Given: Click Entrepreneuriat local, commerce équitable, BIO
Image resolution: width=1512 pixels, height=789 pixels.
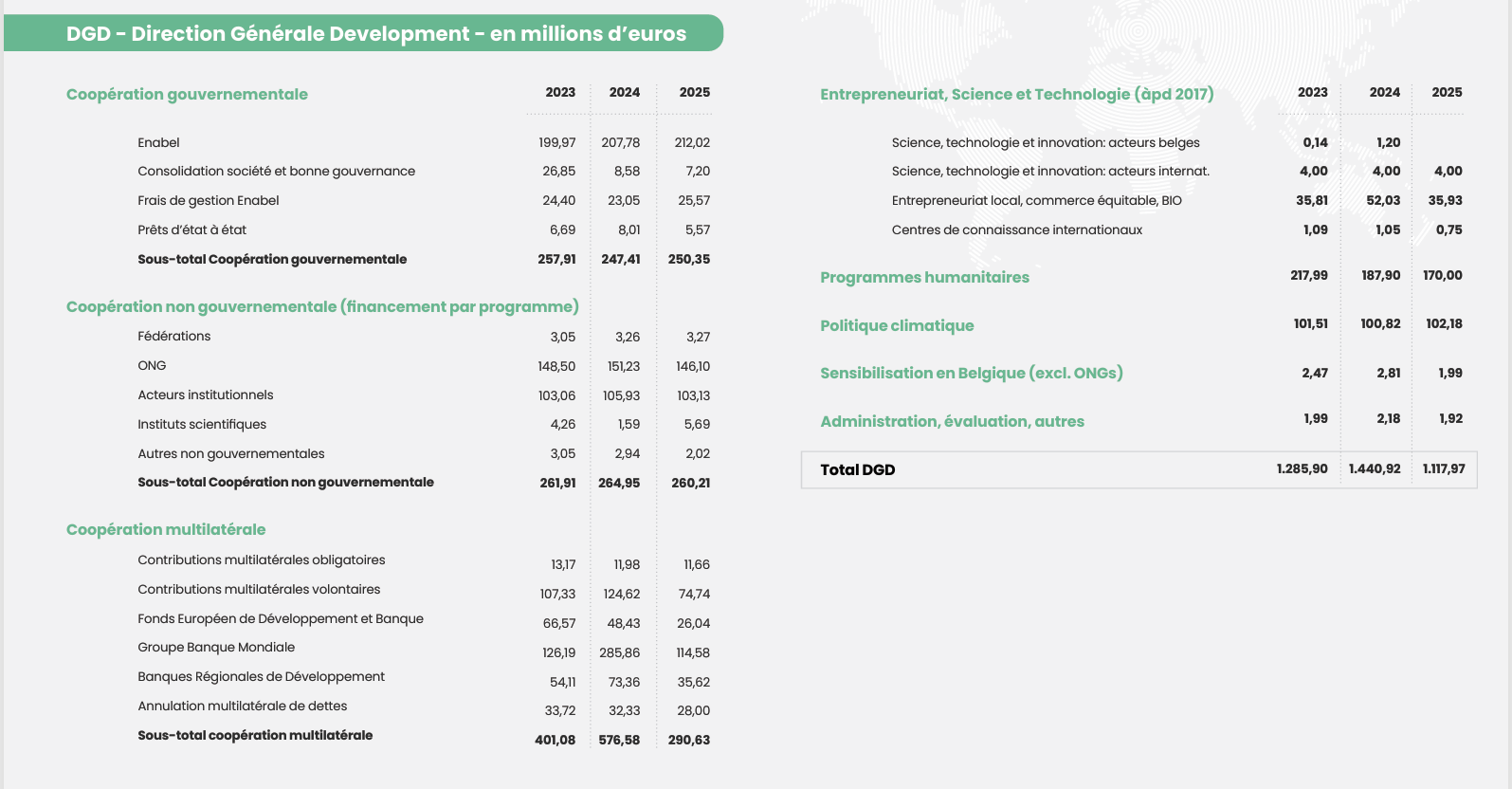Looking at the screenshot, I should tap(1037, 200).
